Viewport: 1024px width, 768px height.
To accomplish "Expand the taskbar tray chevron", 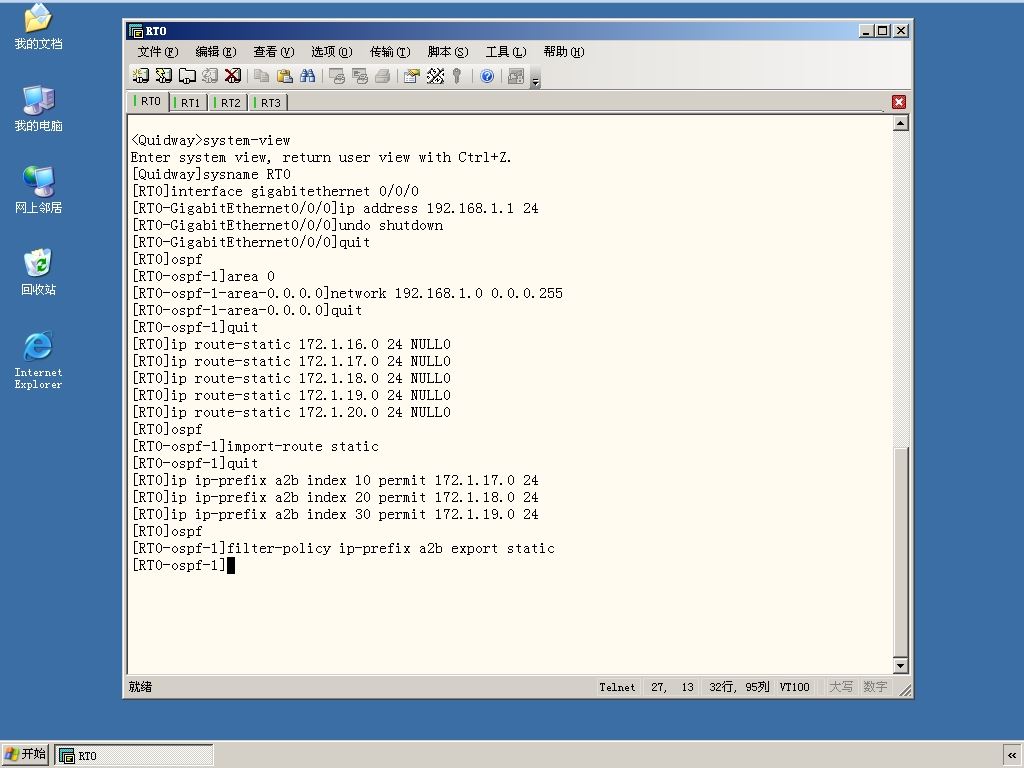I will coord(1012,756).
